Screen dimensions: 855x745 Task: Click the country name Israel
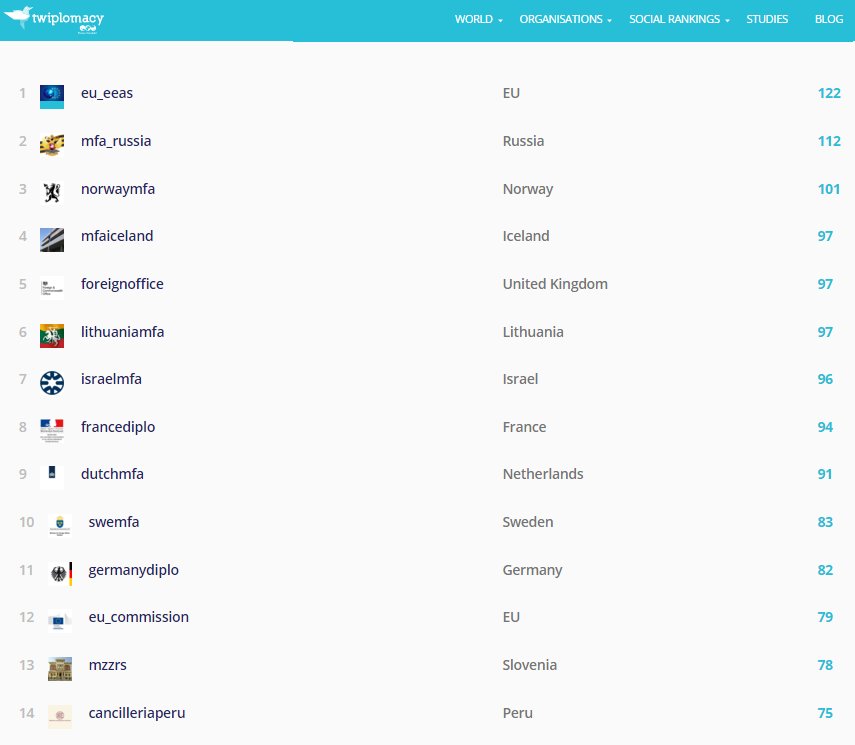pos(520,379)
